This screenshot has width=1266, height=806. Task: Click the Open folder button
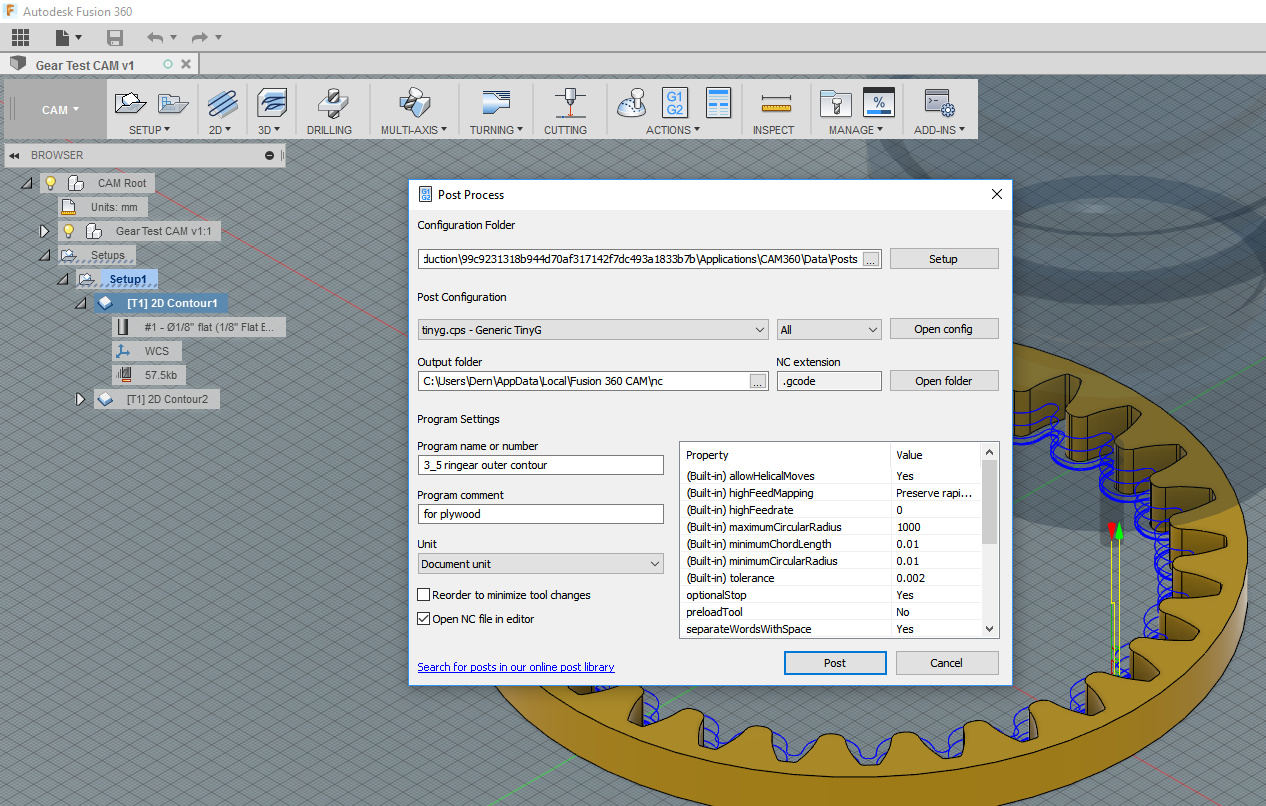[943, 381]
